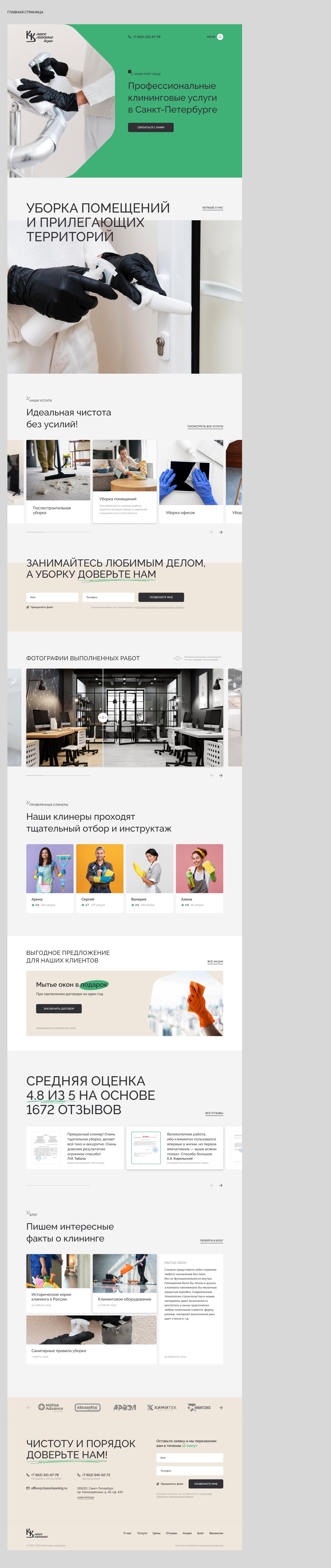Open the МЫТЬЕ ОКОН blog article
This screenshot has height=1568, width=331.
191,1309
